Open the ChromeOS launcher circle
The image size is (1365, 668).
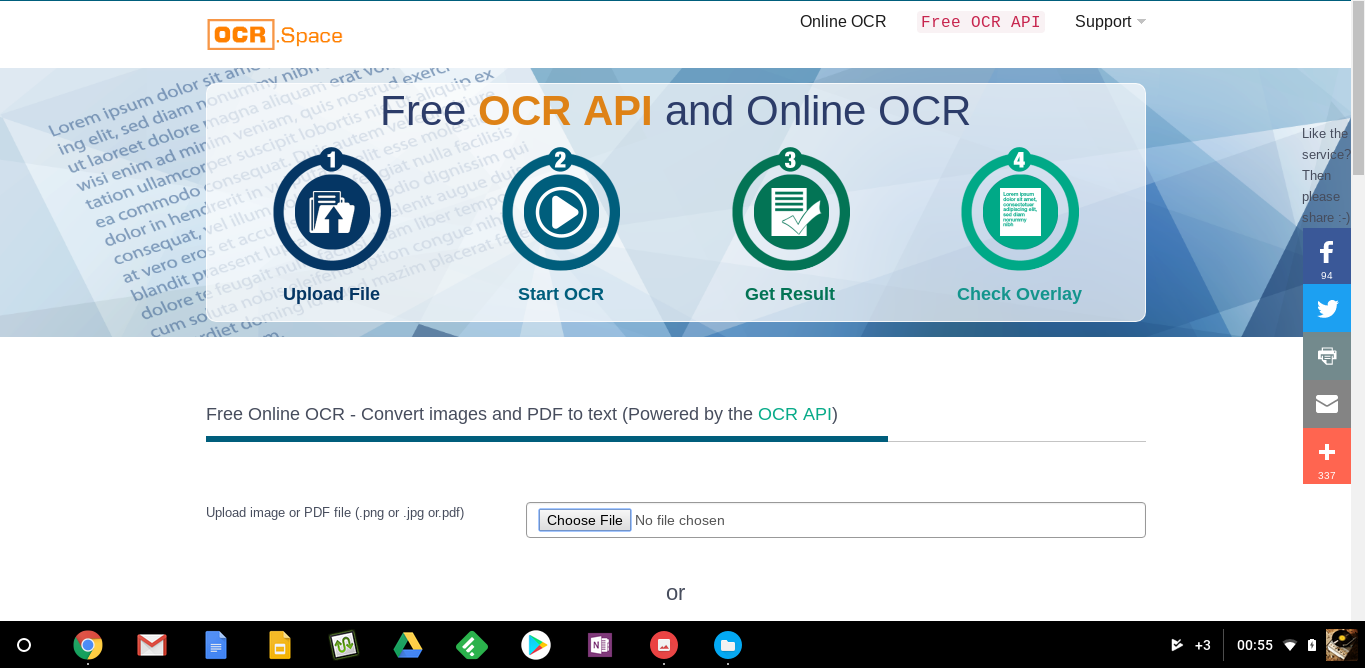coord(24,645)
